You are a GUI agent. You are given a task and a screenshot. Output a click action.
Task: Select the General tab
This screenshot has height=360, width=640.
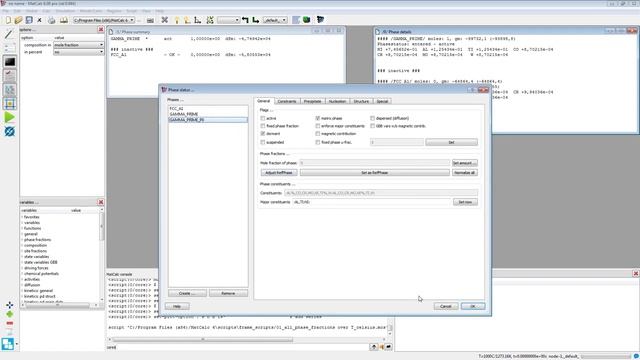263,101
